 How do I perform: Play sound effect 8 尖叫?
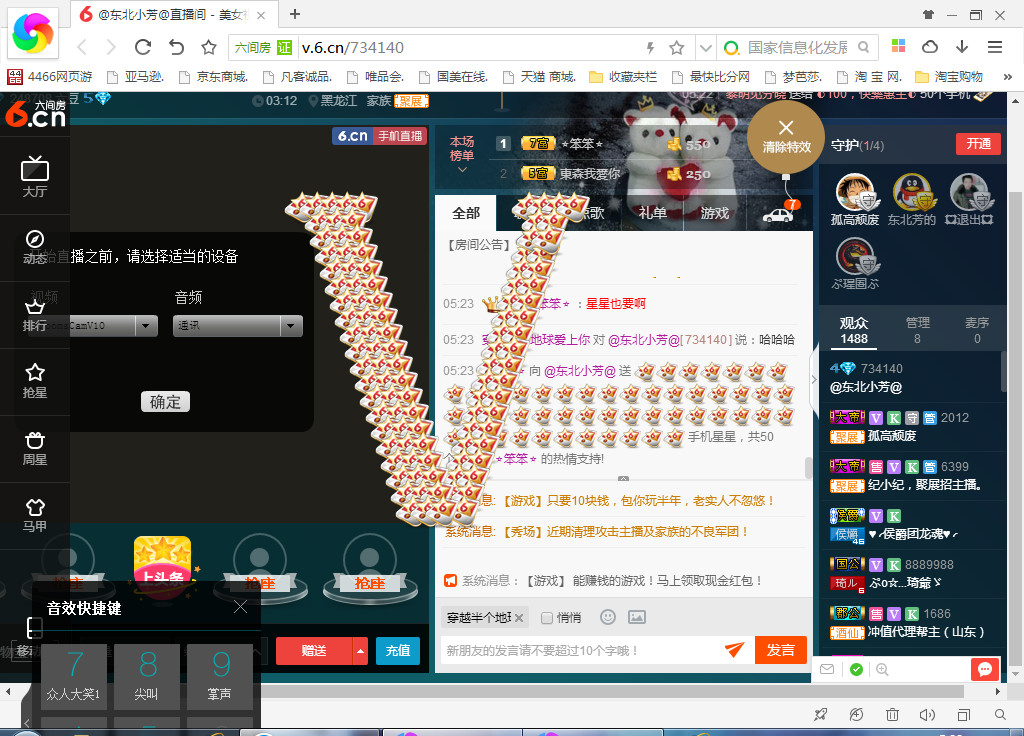147,677
